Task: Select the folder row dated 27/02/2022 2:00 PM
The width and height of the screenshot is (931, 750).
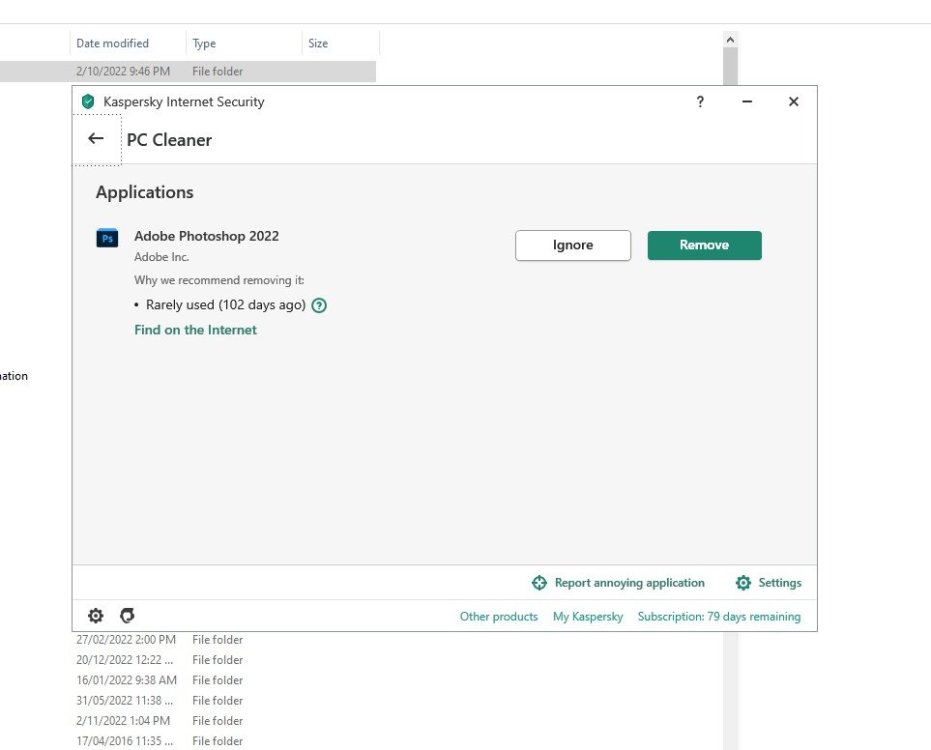Action: pos(188,640)
